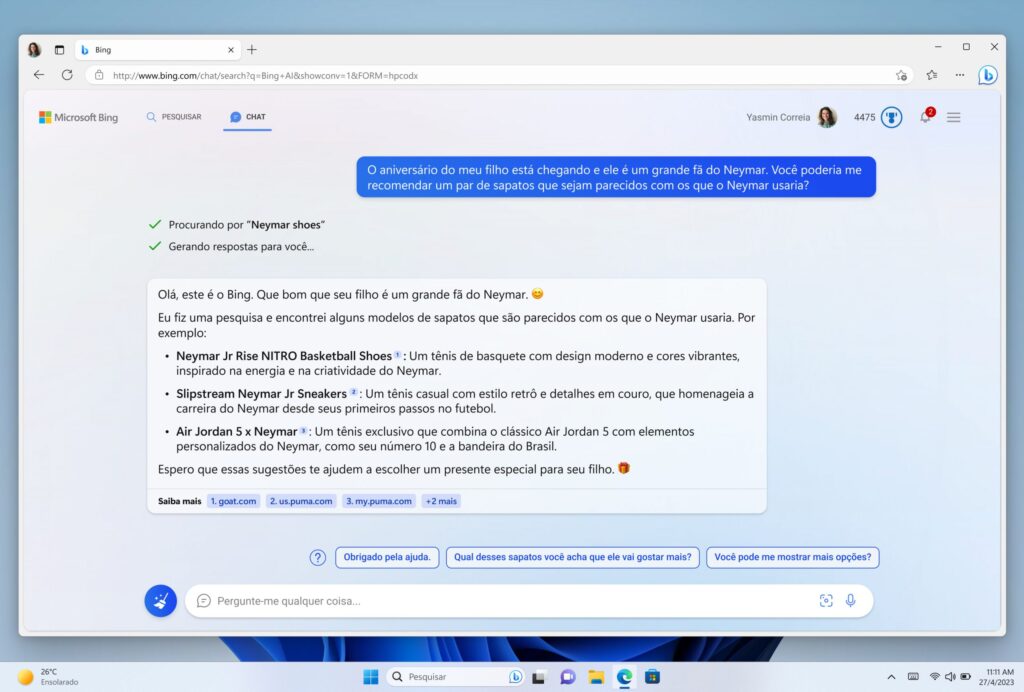Add this page to favorites
The height and width of the screenshot is (692, 1024).
coord(901,75)
